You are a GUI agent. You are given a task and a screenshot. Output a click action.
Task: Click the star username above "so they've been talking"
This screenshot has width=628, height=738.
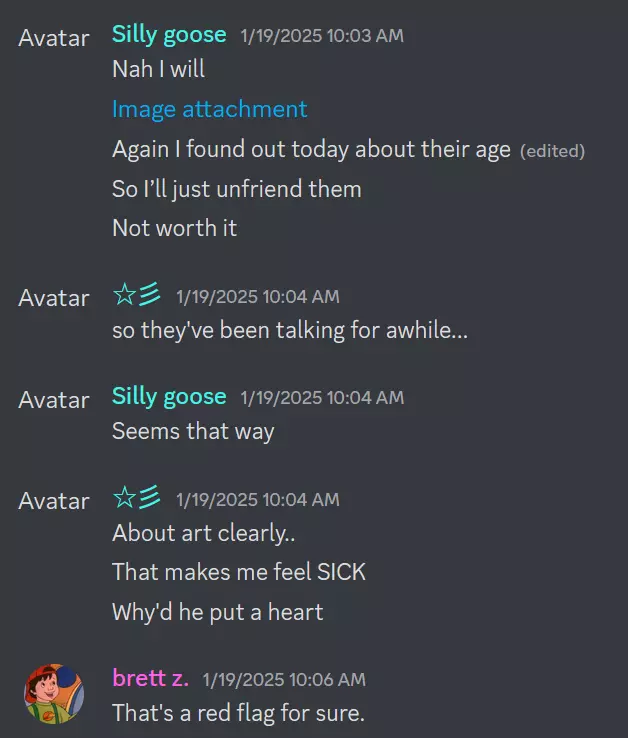coord(136,295)
